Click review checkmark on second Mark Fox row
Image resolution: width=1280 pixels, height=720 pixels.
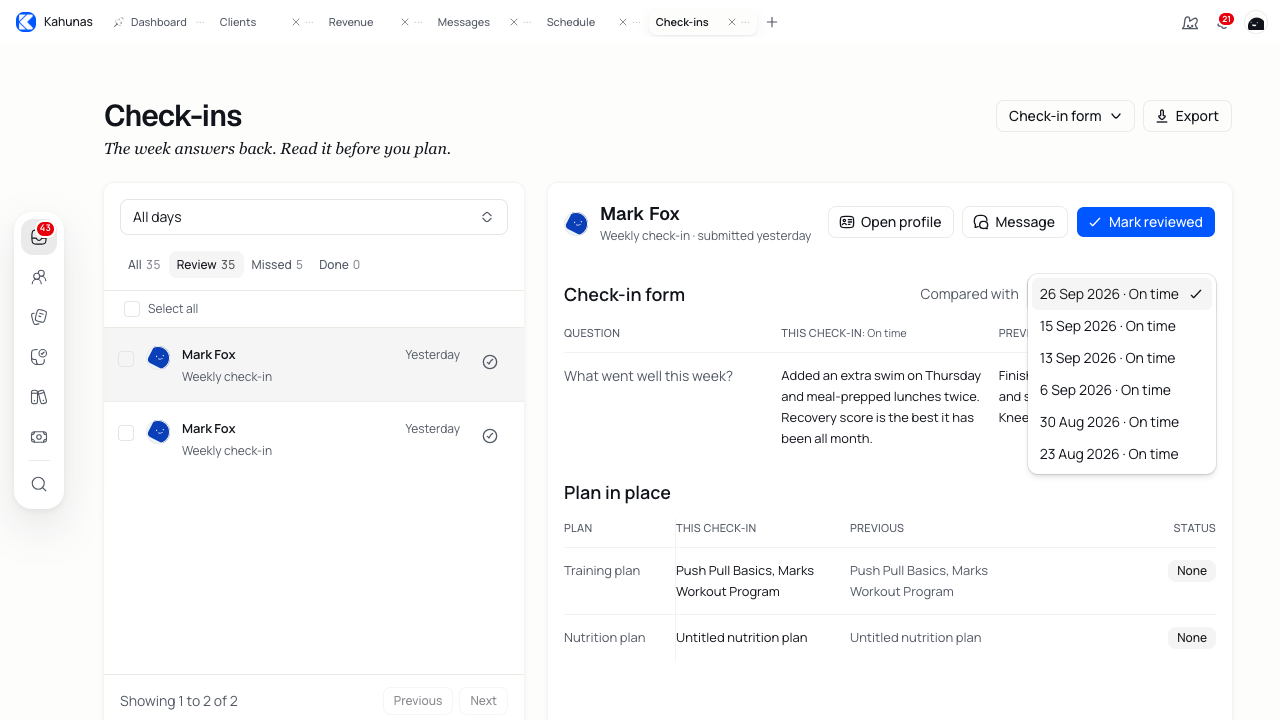[x=490, y=436]
